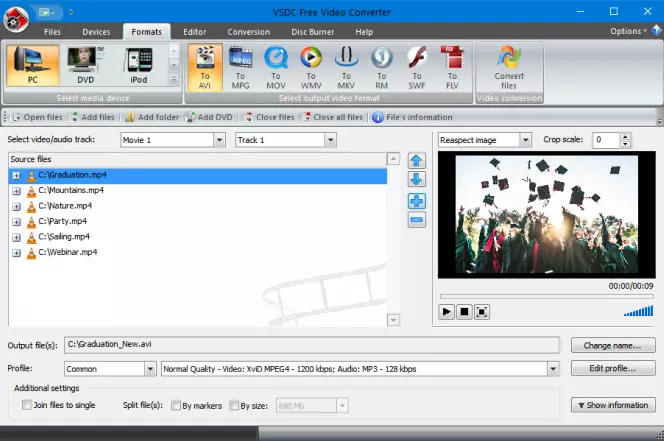
Task: Open the Help tab
Action: (x=364, y=32)
